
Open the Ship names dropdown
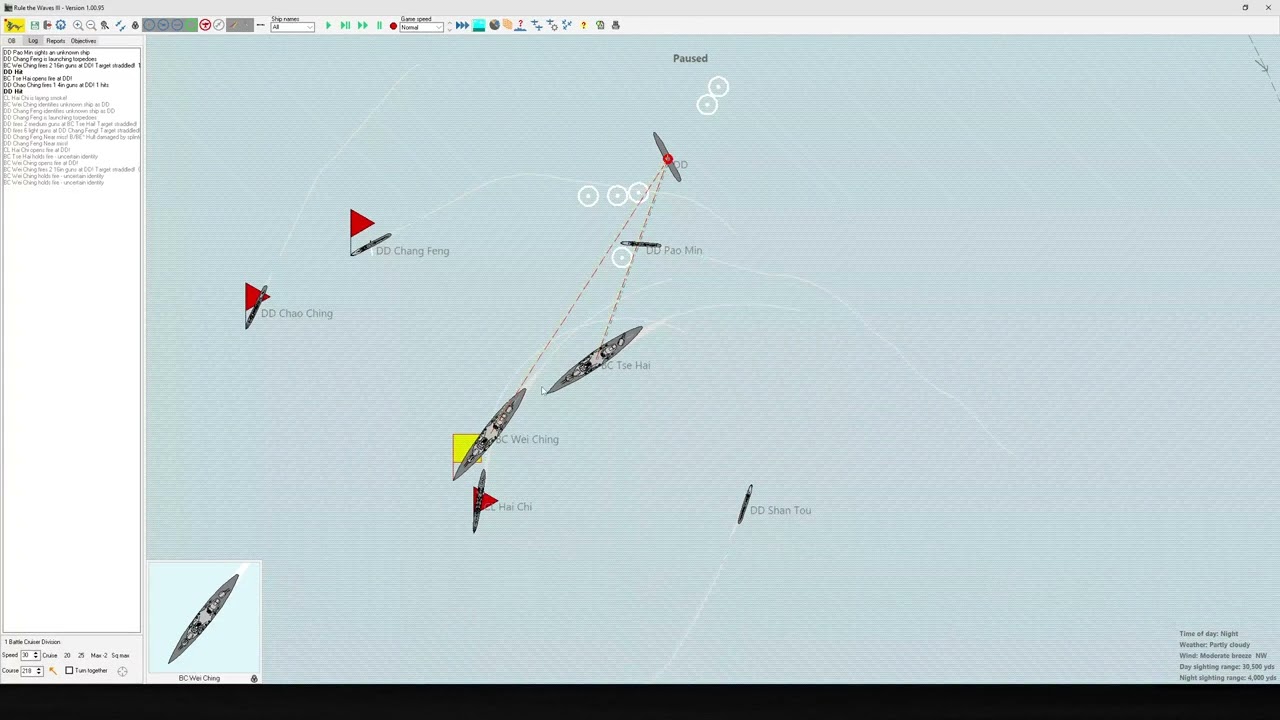click(x=292, y=27)
